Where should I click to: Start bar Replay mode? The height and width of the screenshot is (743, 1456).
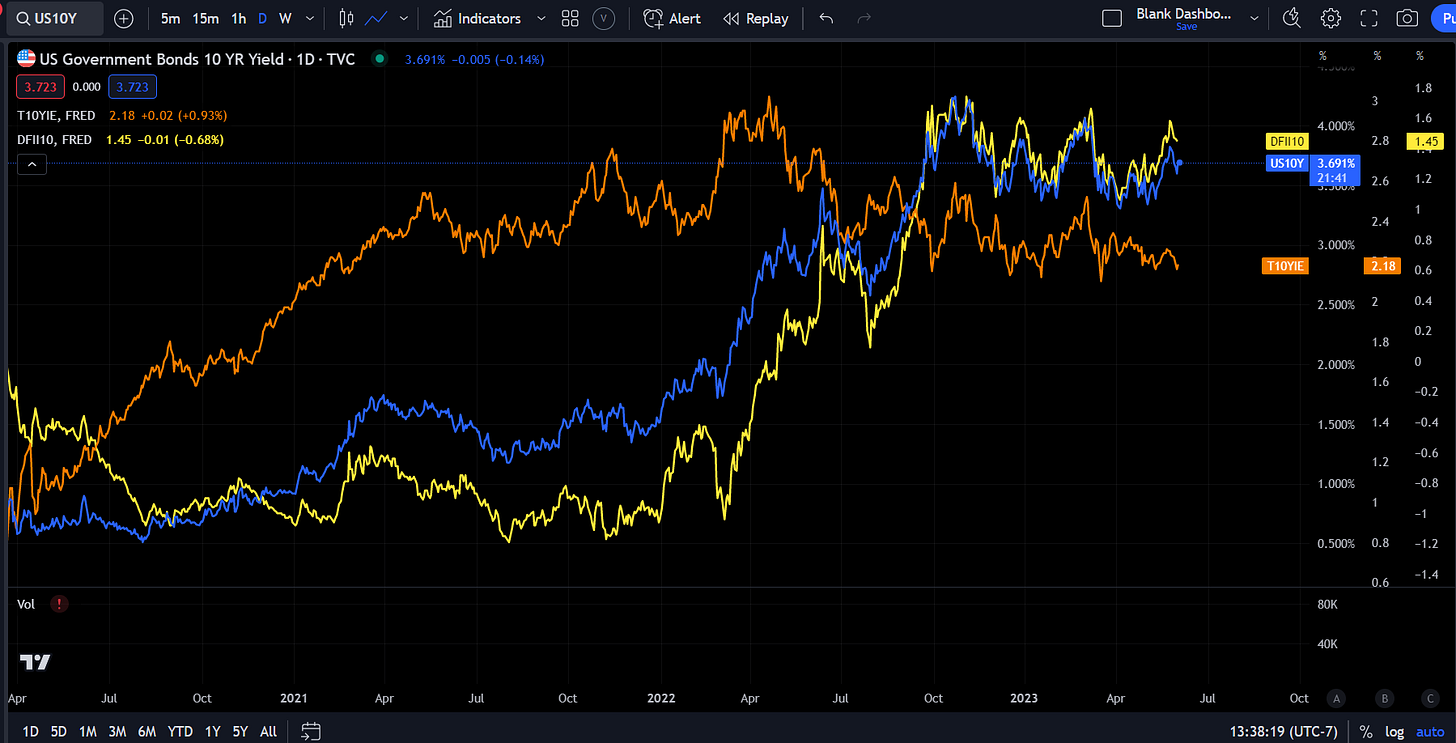pos(755,18)
